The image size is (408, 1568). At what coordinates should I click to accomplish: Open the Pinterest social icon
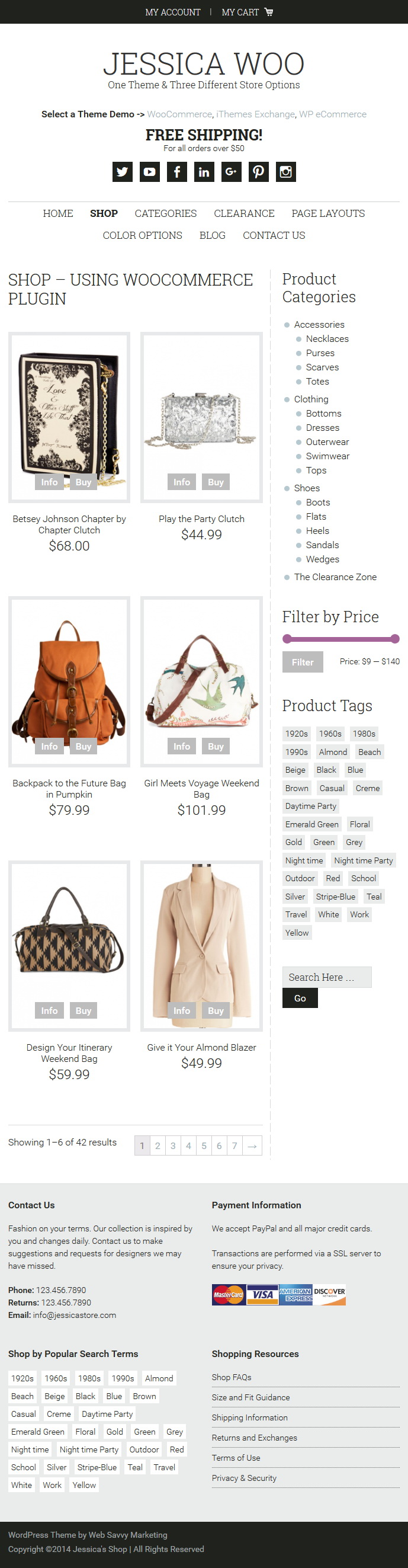point(258,172)
